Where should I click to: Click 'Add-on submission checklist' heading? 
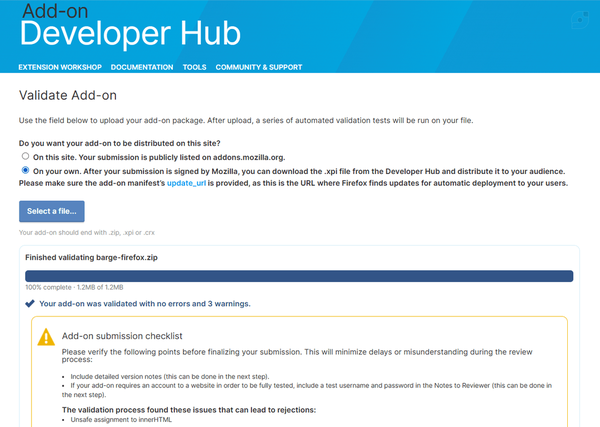tap(122, 336)
